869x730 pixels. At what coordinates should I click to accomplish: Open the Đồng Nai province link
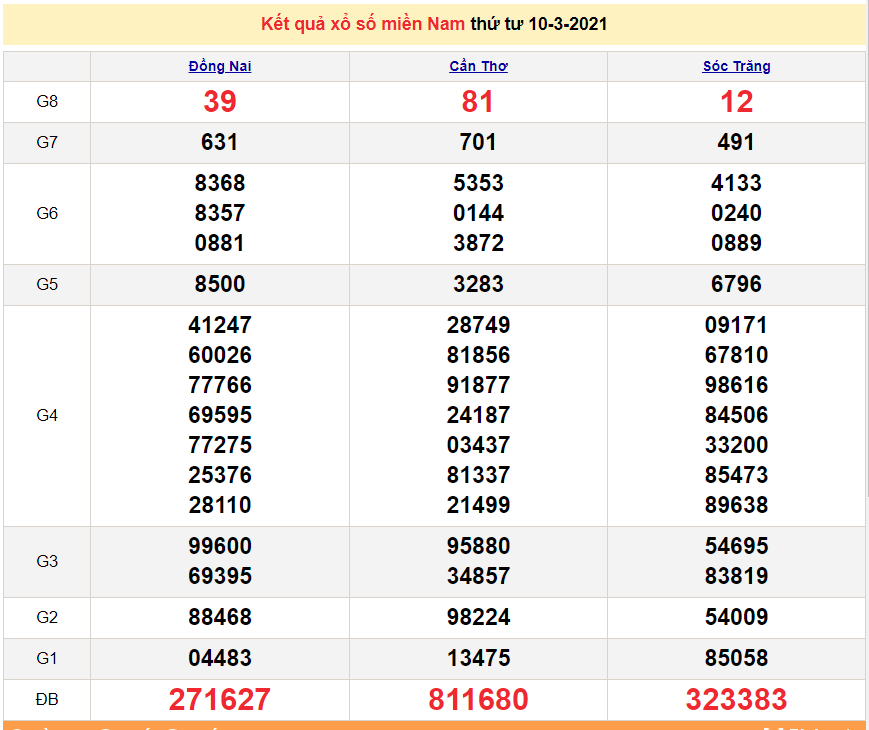pos(219,67)
